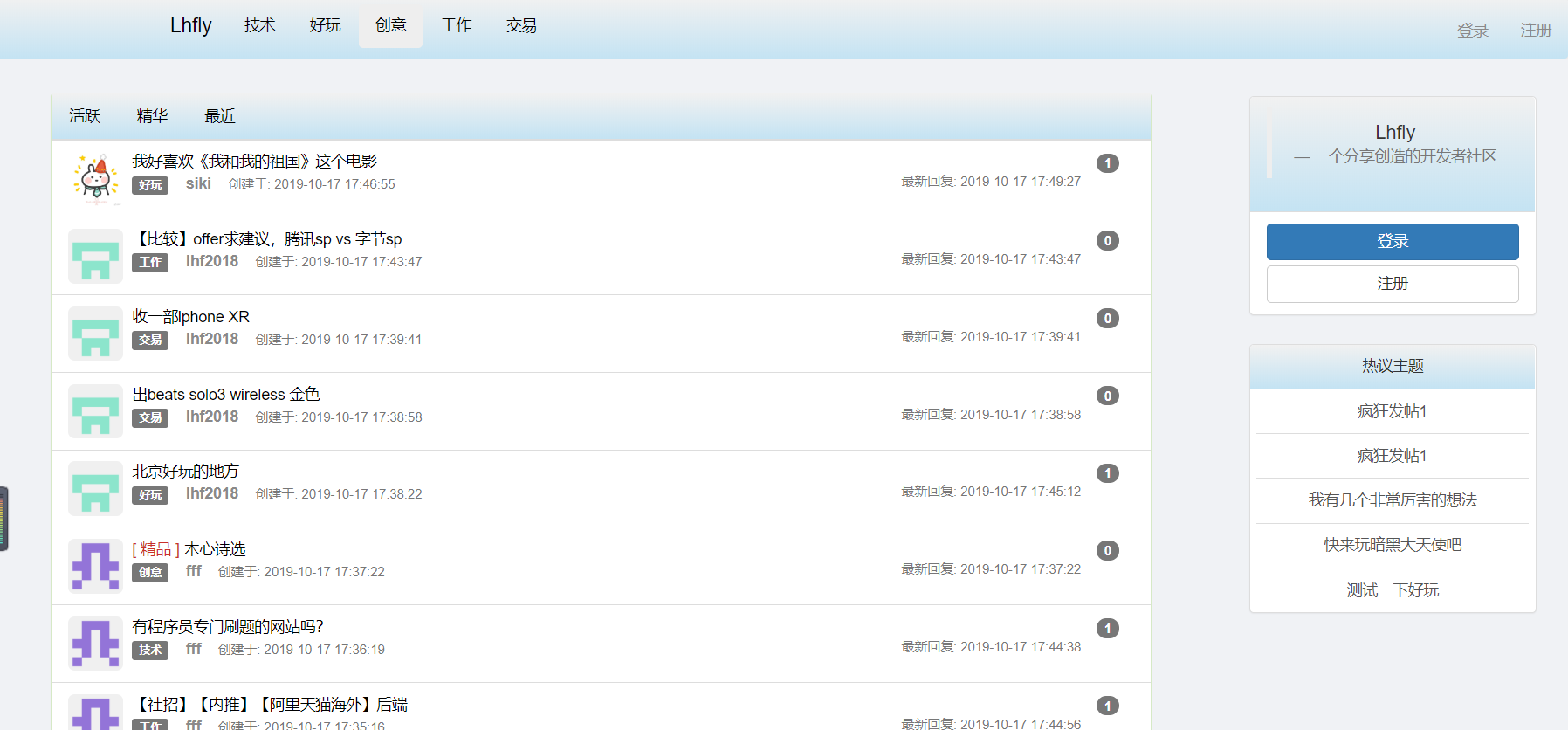Click 工作 tag on 阿里天猫海外 post
1568x730 pixels.
click(150, 725)
